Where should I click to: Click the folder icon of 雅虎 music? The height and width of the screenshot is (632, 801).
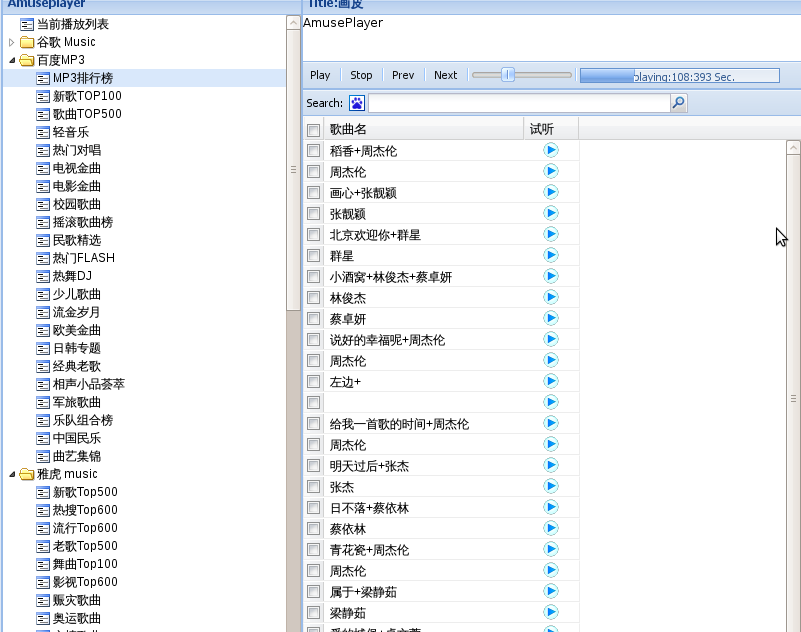[x=27, y=474]
